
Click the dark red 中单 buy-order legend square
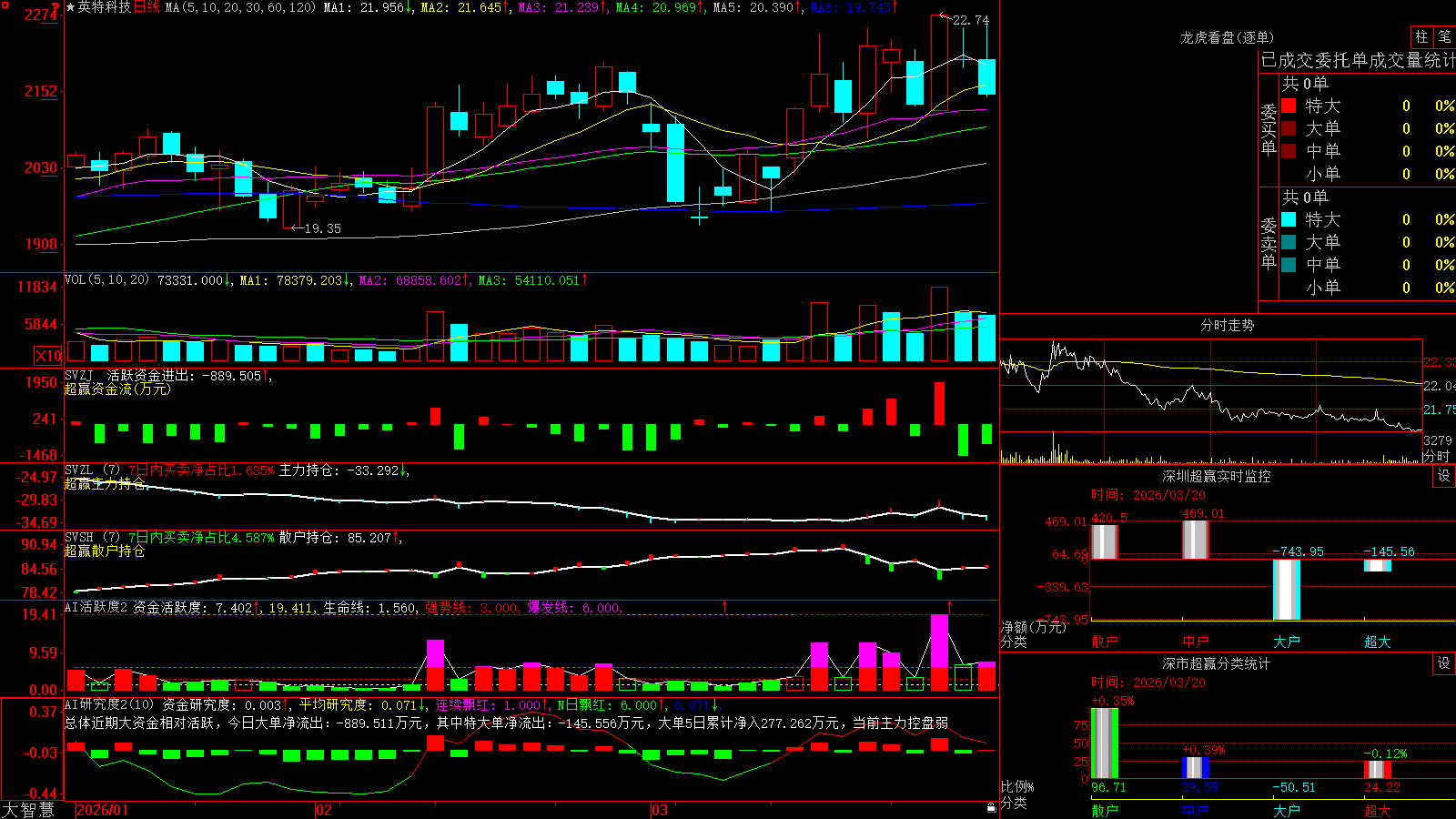(1289, 151)
